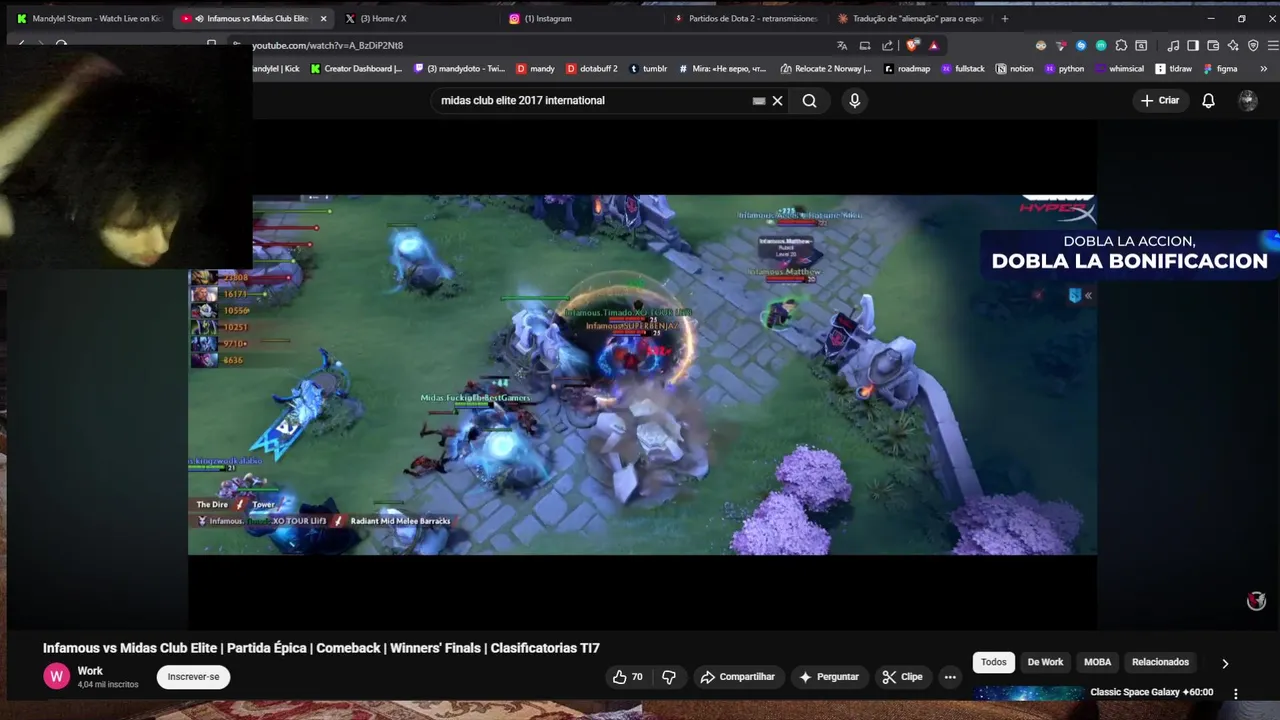The image size is (1280, 720).
Task: Click the Clipe scissors button
Action: [x=902, y=677]
